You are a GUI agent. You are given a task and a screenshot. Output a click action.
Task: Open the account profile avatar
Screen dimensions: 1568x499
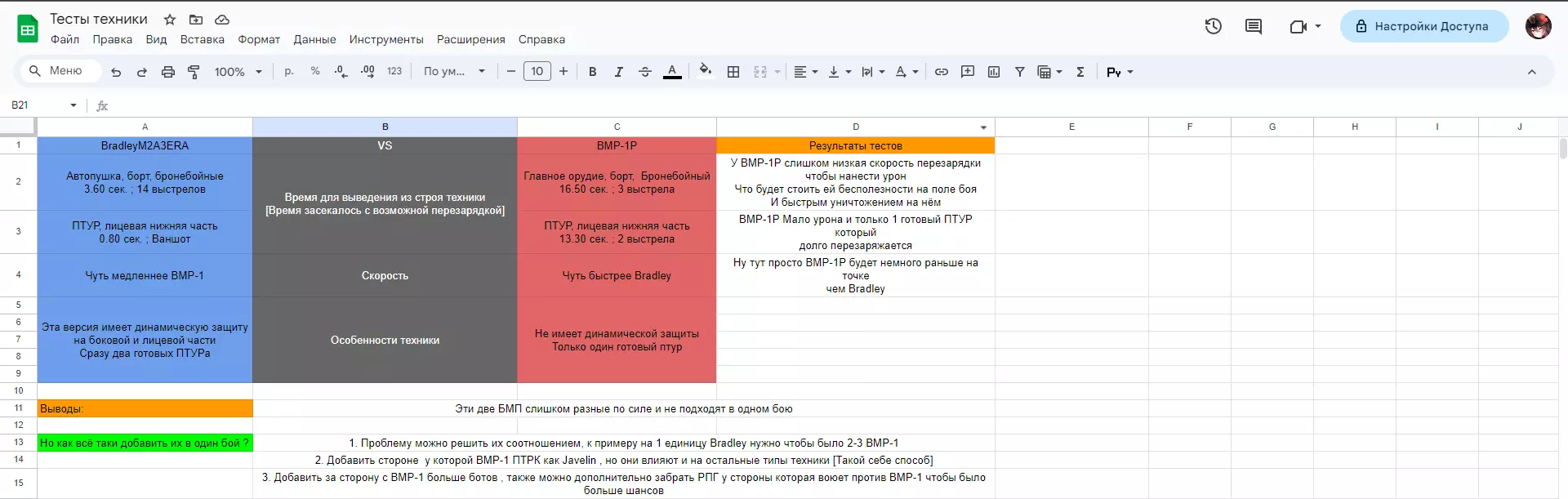coord(1539,26)
